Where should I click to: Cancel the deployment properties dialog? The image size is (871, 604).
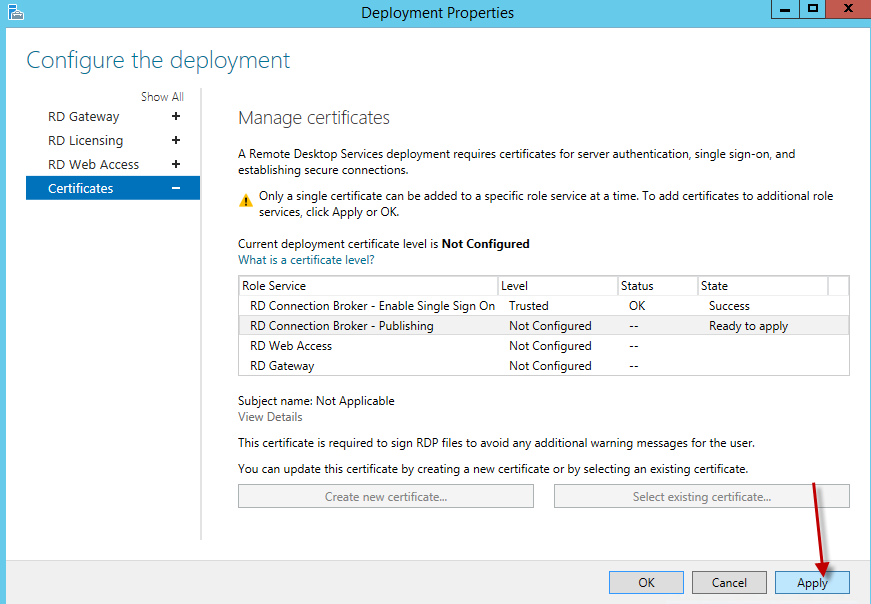[x=729, y=583]
